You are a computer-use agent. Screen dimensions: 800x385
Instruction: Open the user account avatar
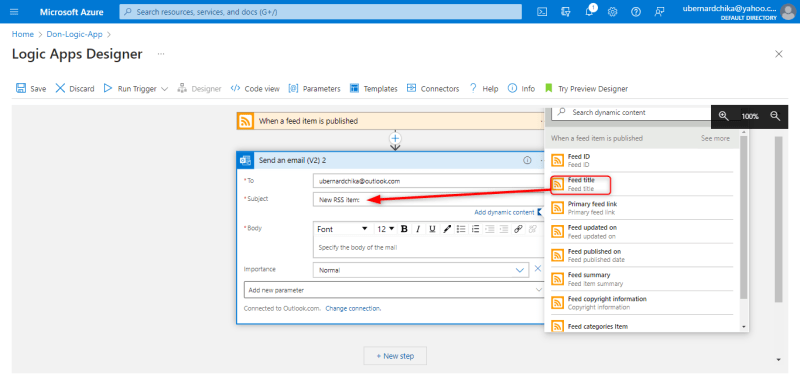[x=788, y=11]
